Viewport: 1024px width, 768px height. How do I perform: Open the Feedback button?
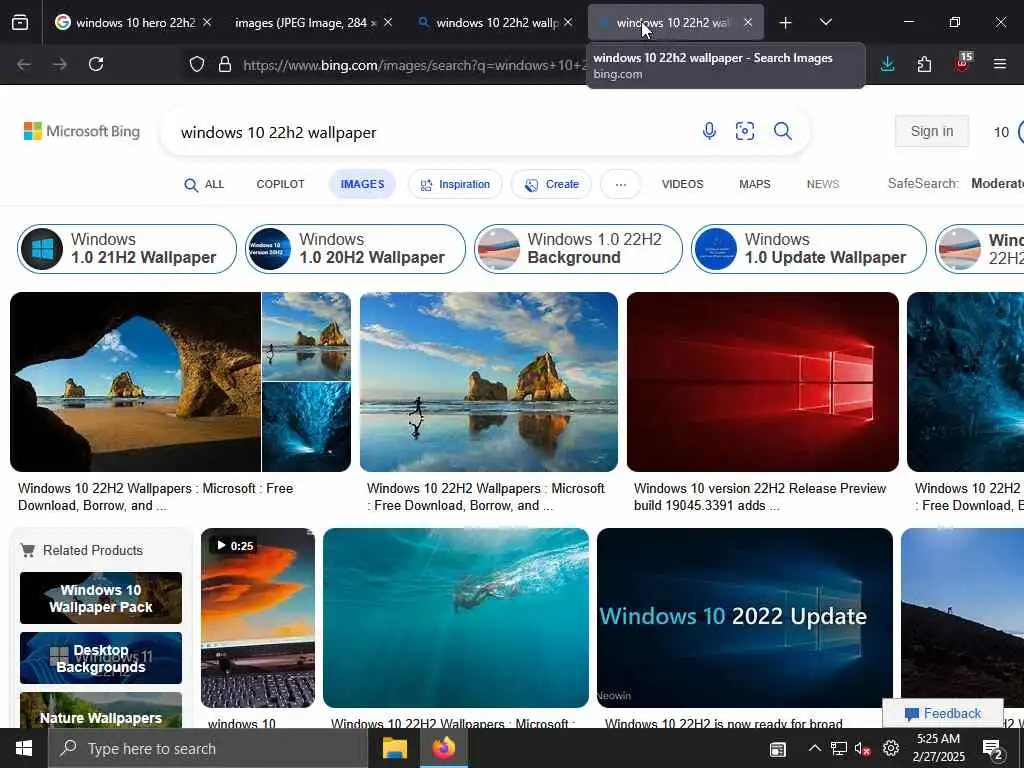click(943, 713)
